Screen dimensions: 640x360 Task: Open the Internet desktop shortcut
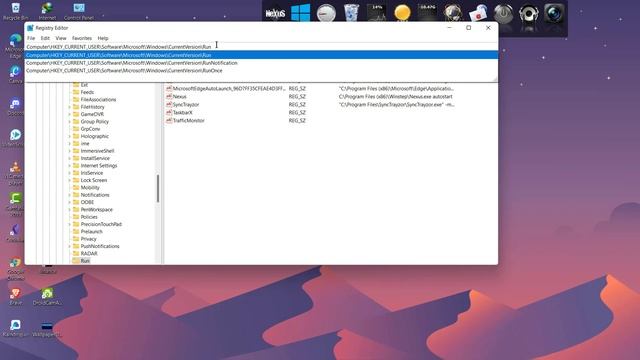(47, 11)
